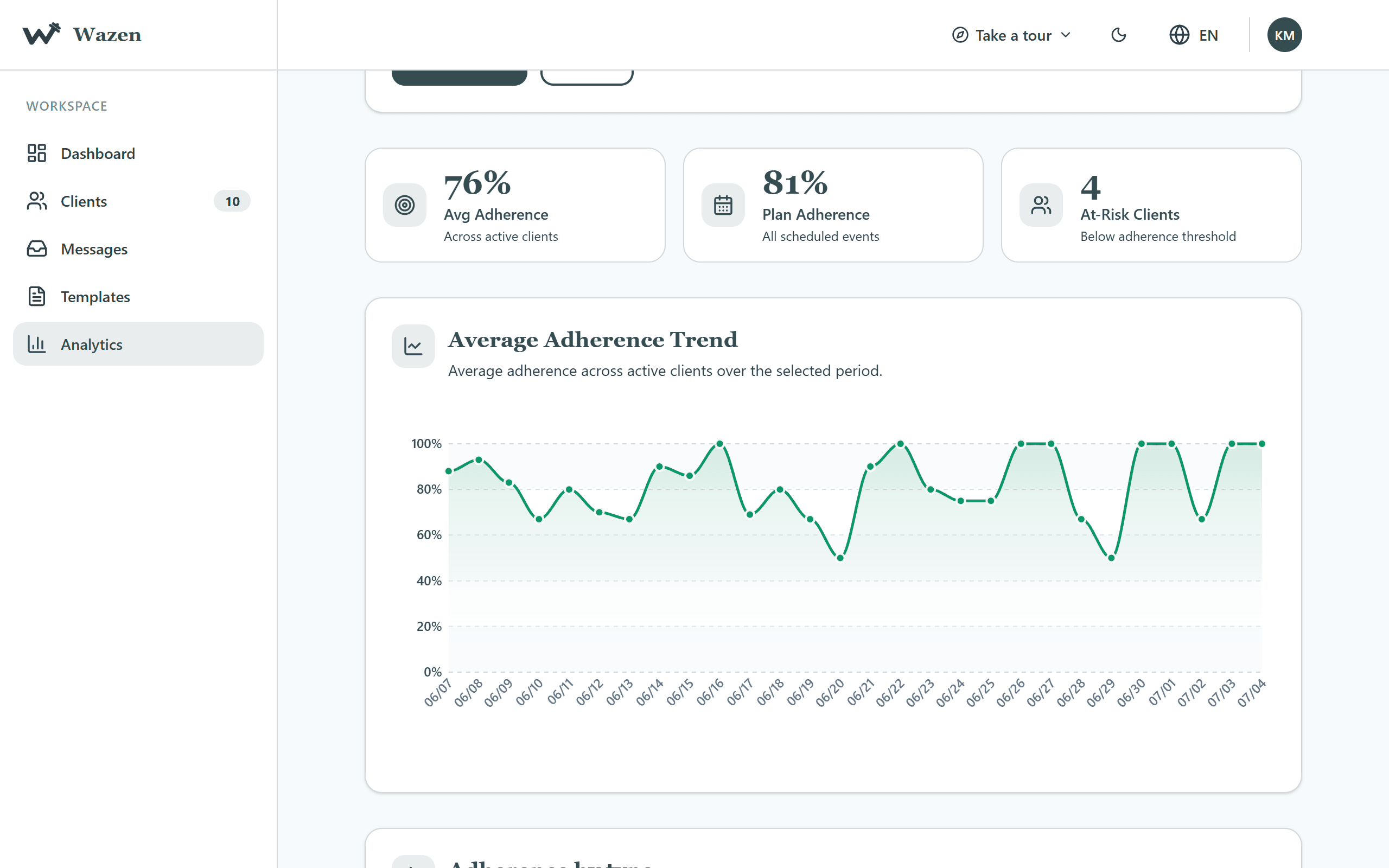Click the Templates document icon
Screen dimensions: 1389x868
tap(37, 296)
